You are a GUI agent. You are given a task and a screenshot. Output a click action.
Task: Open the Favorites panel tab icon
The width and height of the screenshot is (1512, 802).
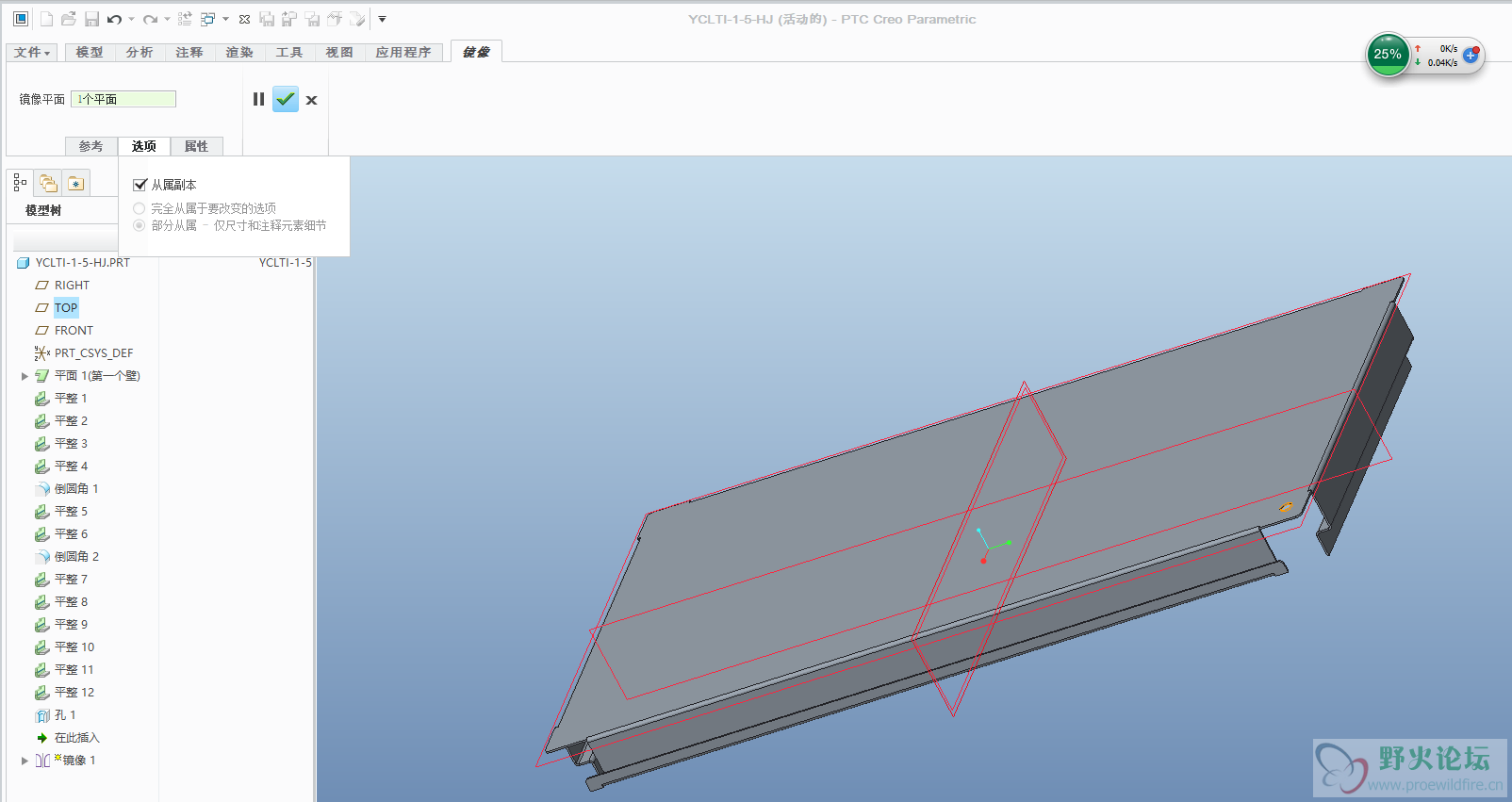pos(76,183)
